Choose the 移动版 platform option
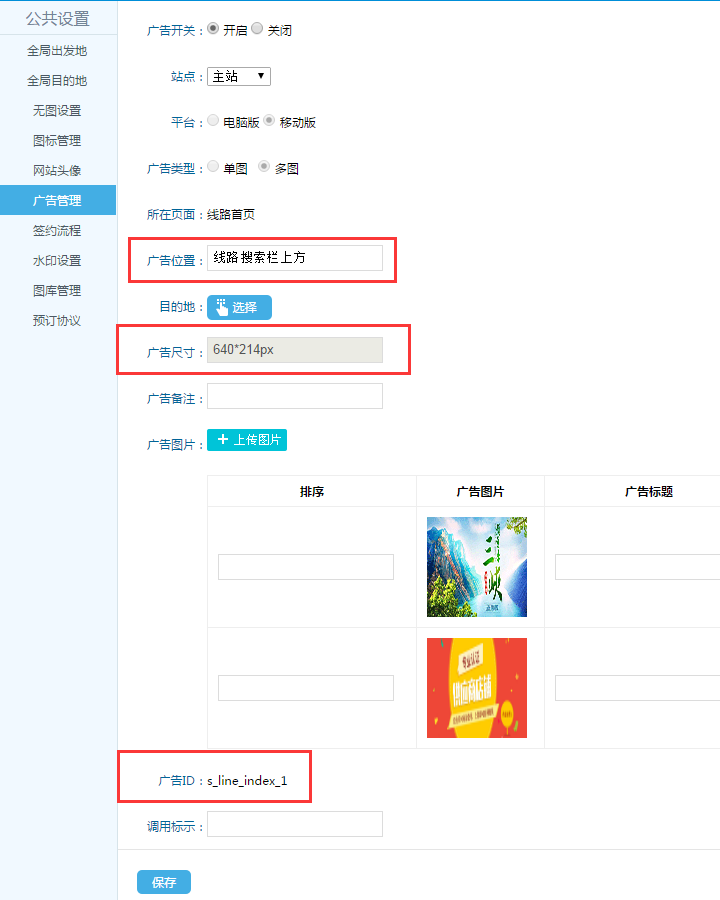720x900 pixels. (x=269, y=121)
